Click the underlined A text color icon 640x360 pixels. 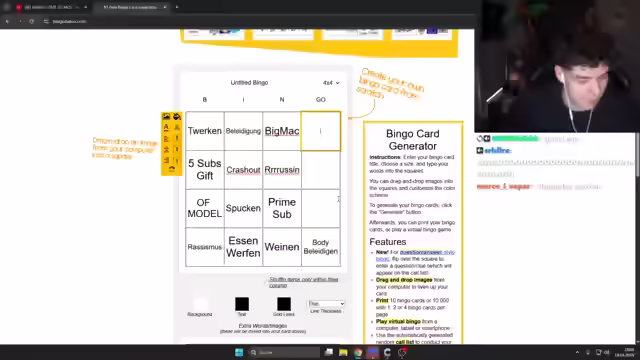166,128
